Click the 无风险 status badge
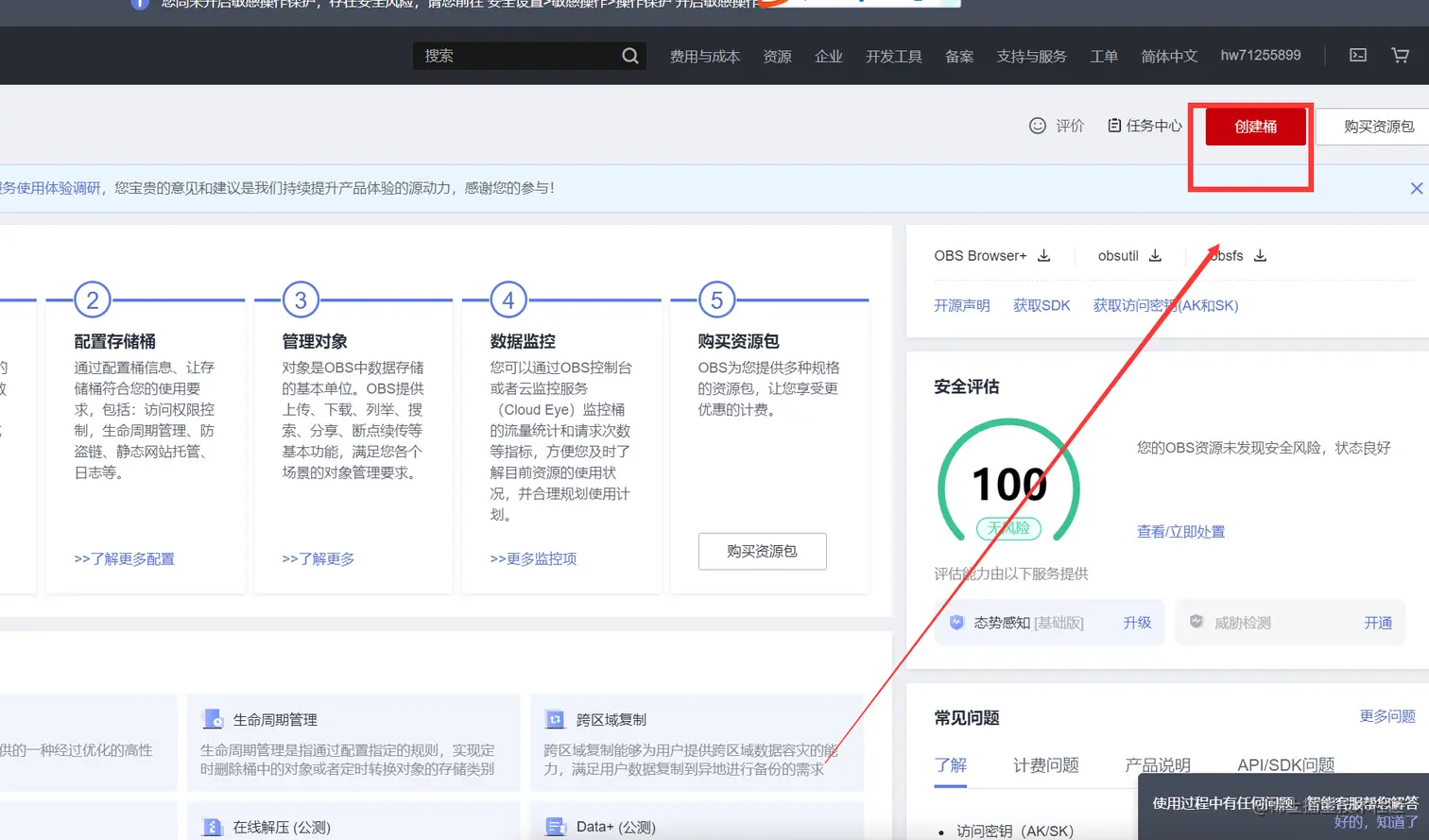Screen dimensions: 1429x840 1008,528
